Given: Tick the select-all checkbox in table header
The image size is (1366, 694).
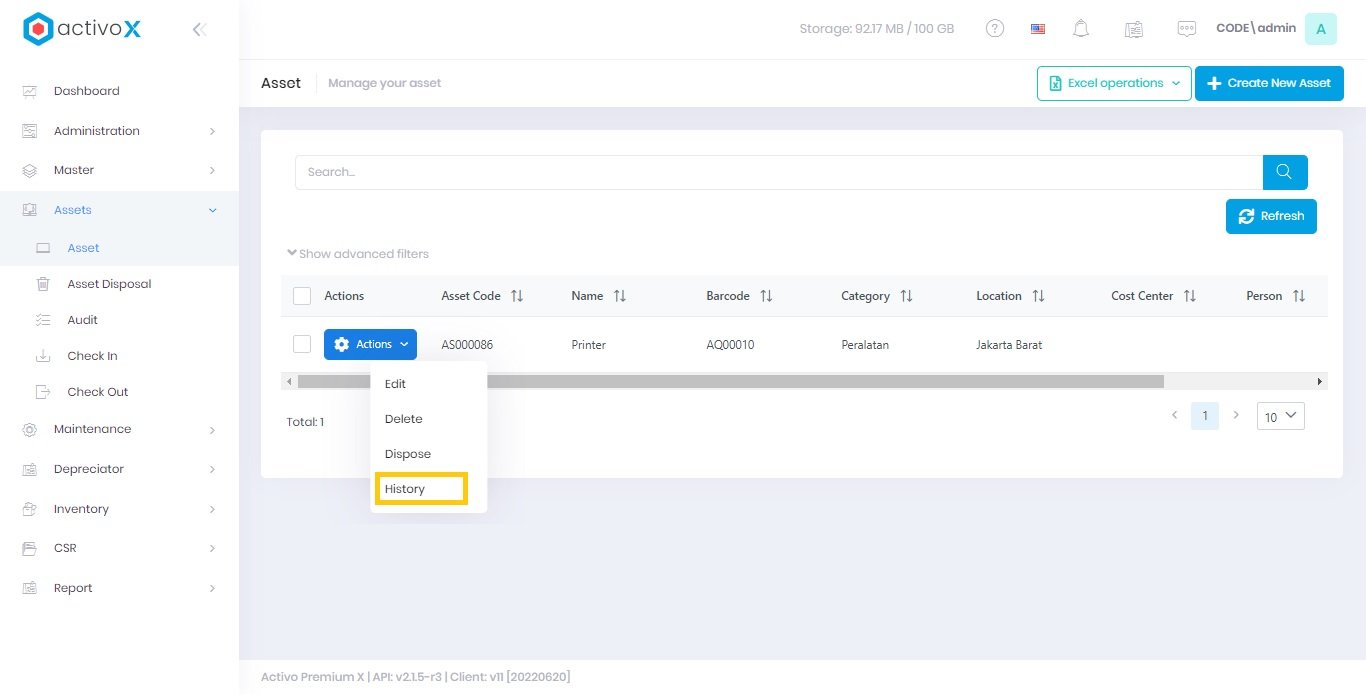Looking at the screenshot, I should point(302,296).
